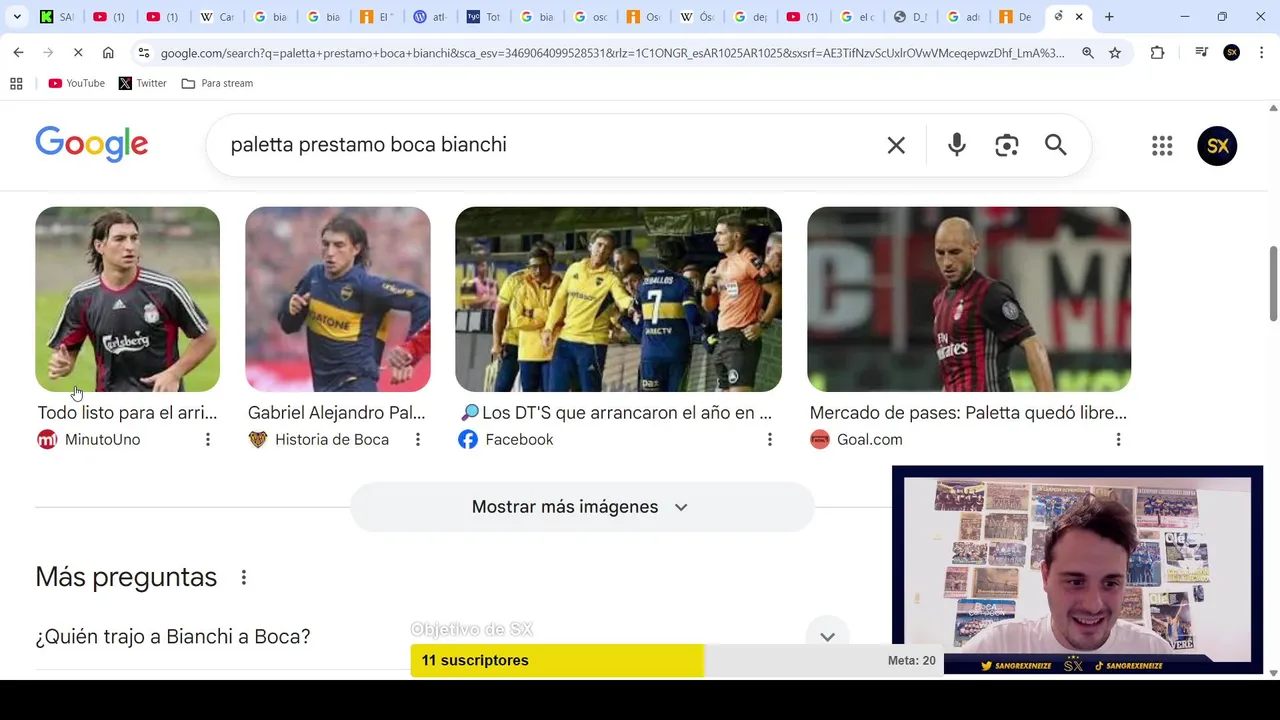Open the Chrome three-dot menu
1280x720 pixels.
(x=1261, y=53)
